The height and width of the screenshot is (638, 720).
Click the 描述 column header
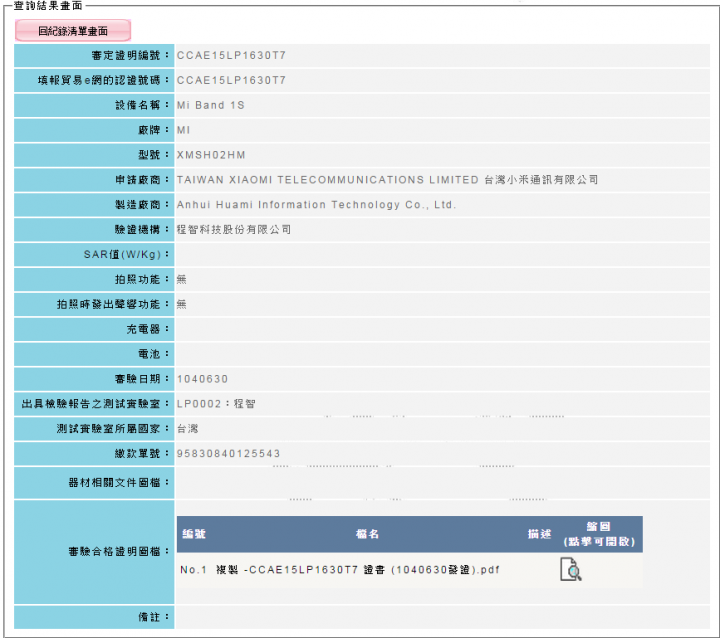pos(539,534)
